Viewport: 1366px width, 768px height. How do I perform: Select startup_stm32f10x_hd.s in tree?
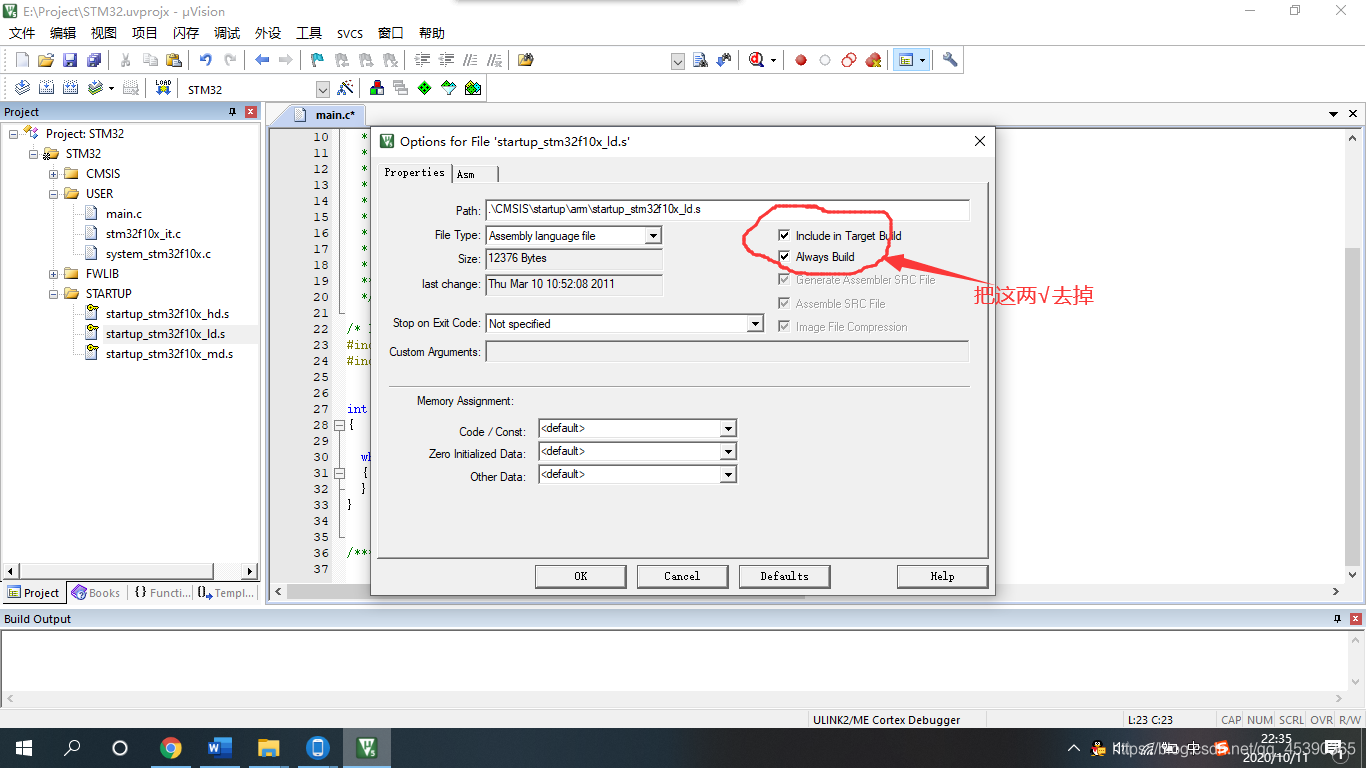click(x=167, y=314)
